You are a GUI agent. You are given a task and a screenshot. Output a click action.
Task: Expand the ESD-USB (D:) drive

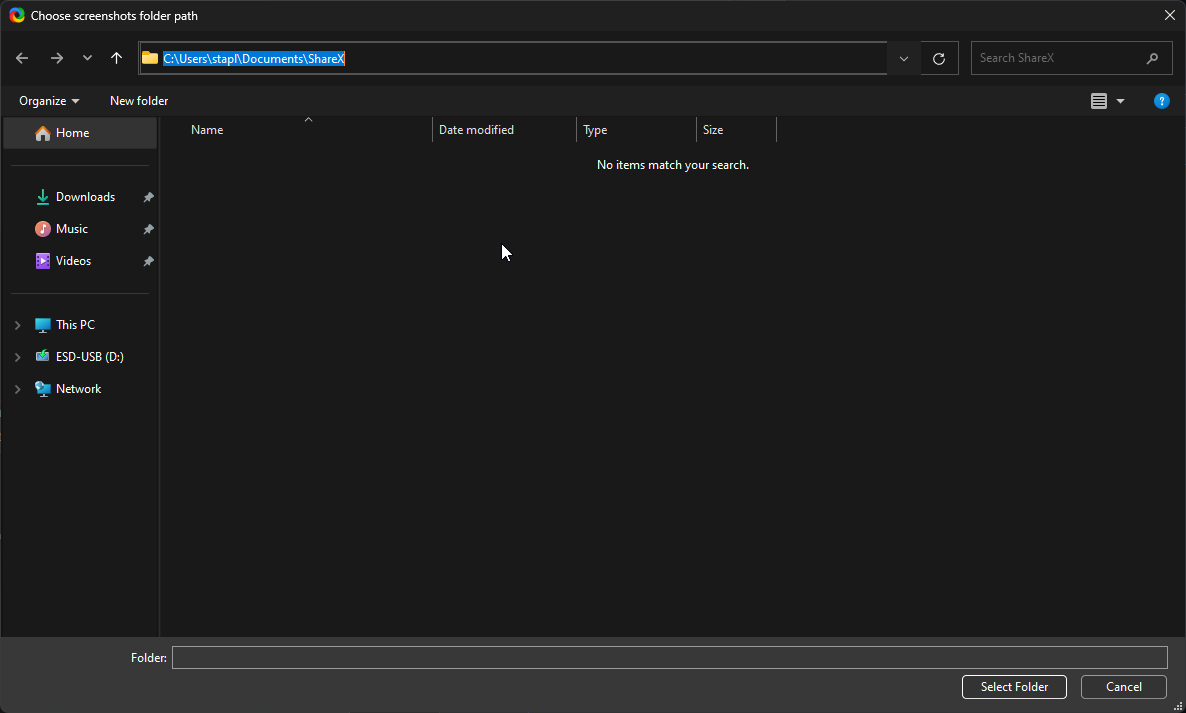point(17,356)
